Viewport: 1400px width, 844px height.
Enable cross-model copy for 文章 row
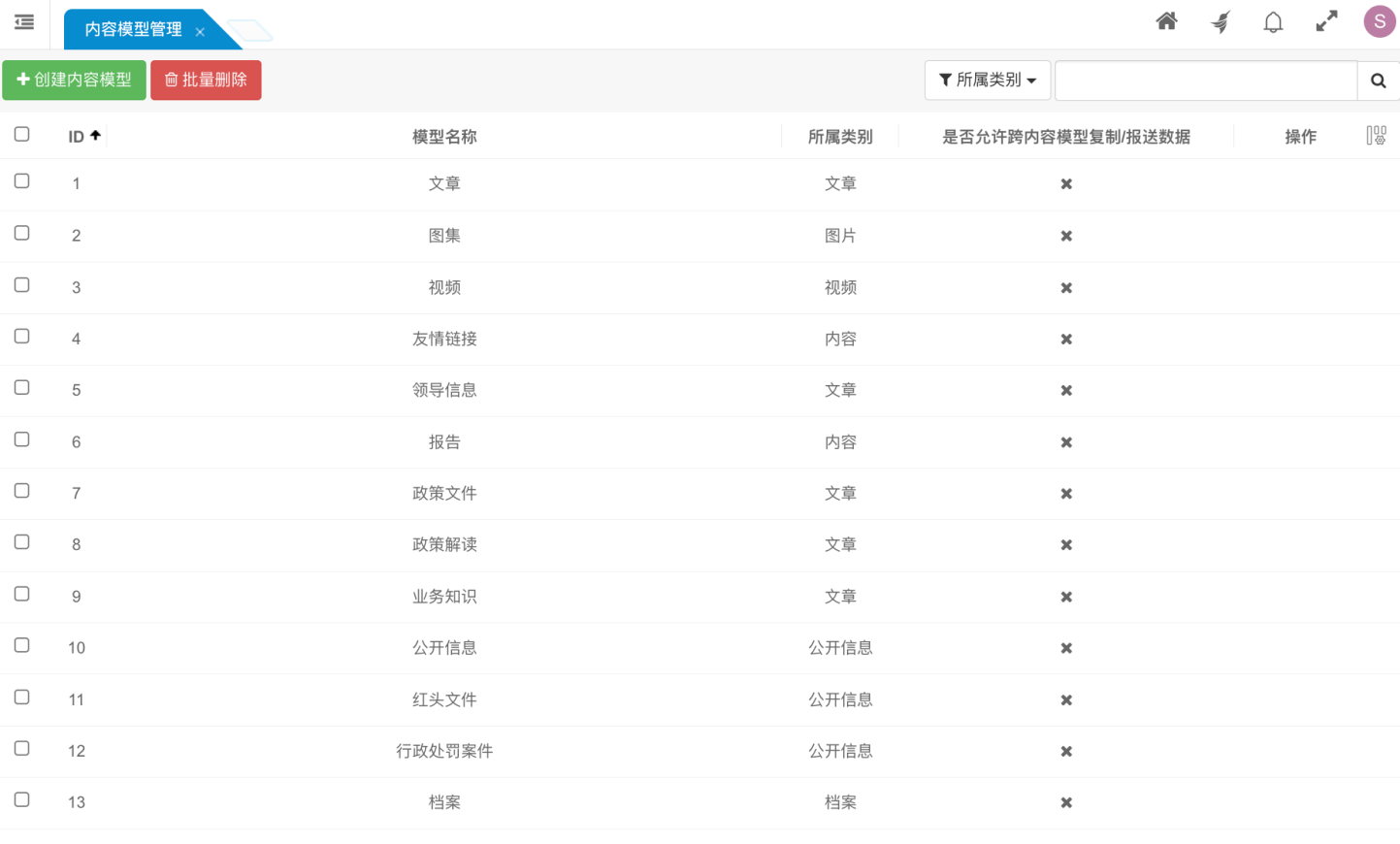coord(1065,183)
